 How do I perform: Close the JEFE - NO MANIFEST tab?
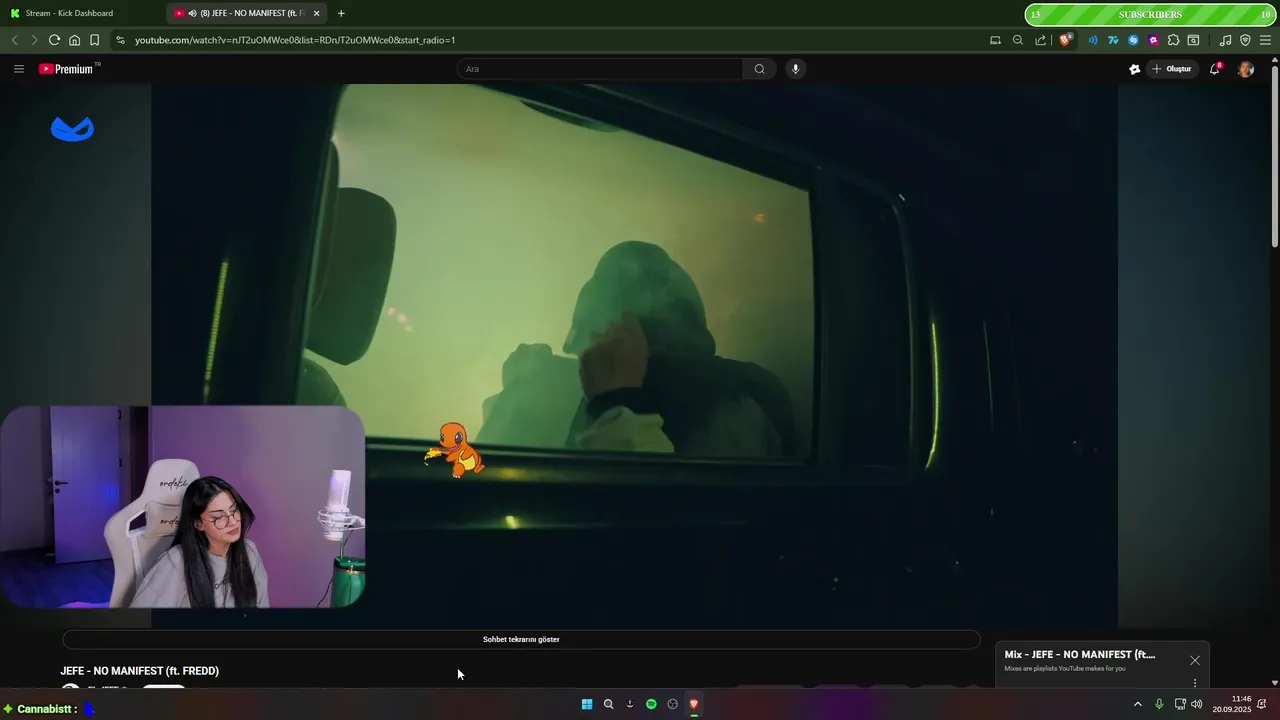(x=316, y=13)
